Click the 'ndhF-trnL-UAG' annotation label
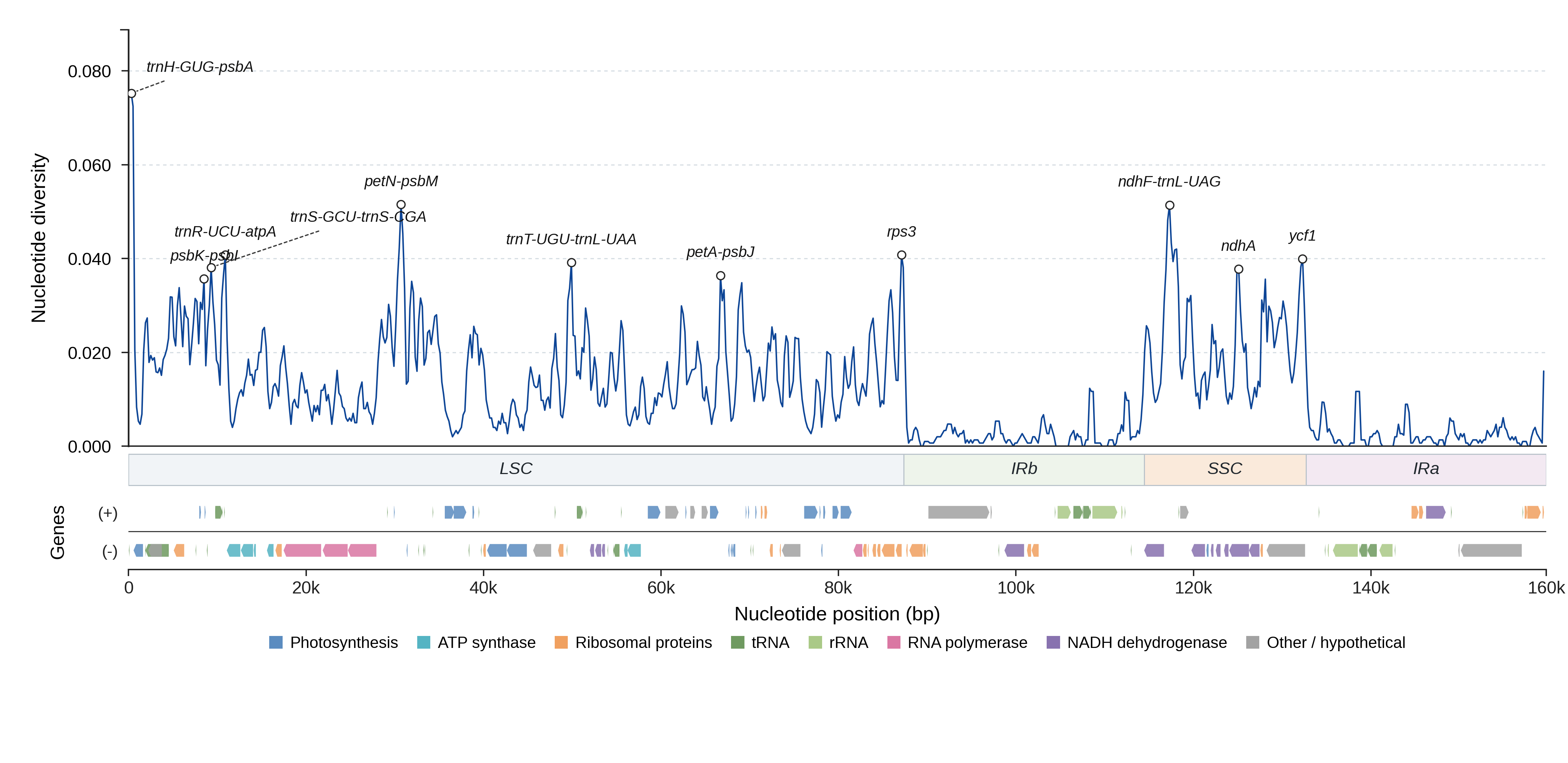Viewport: 1568px width, 763px height. coord(1169,181)
